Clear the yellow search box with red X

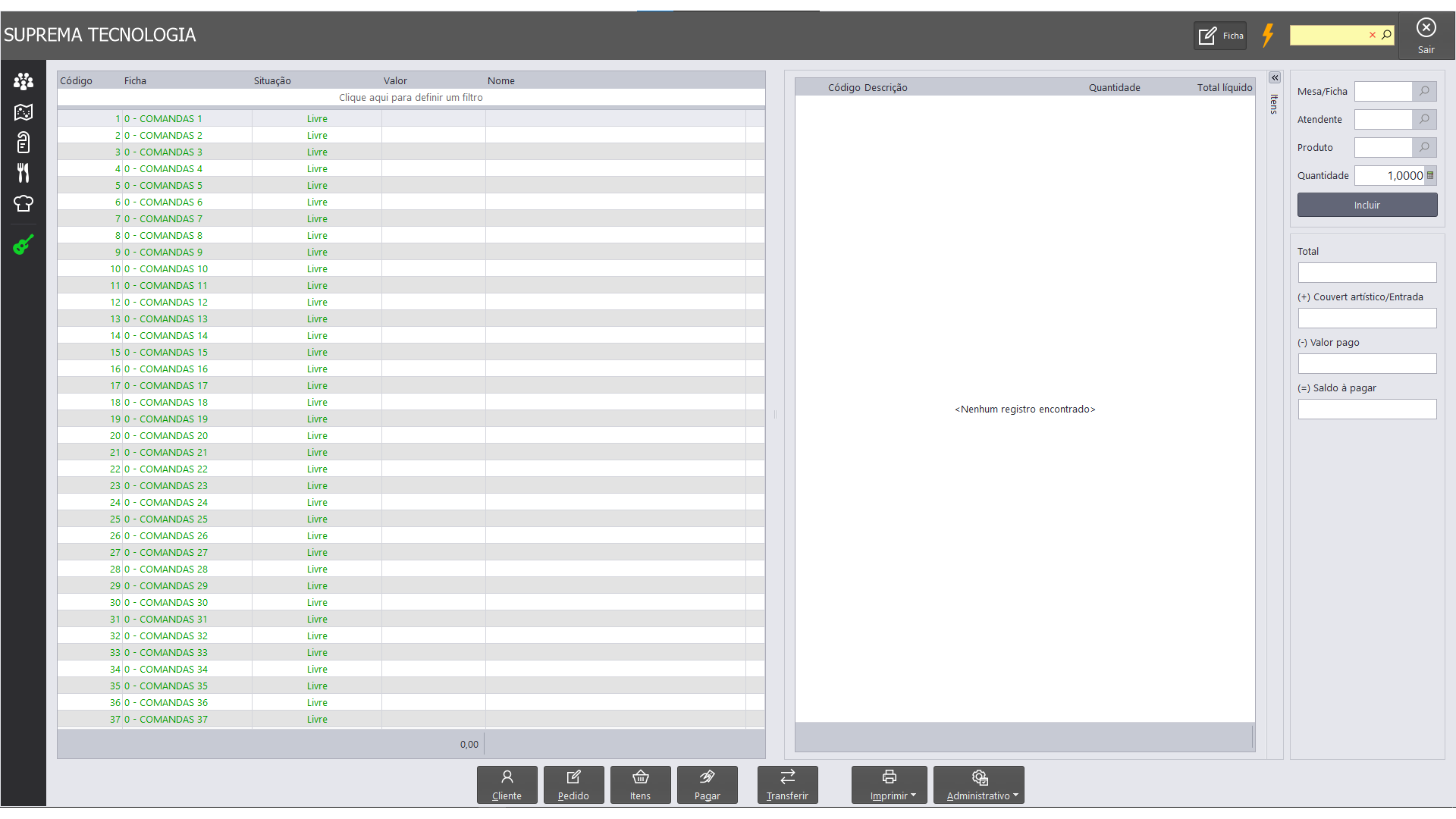pos(1372,35)
